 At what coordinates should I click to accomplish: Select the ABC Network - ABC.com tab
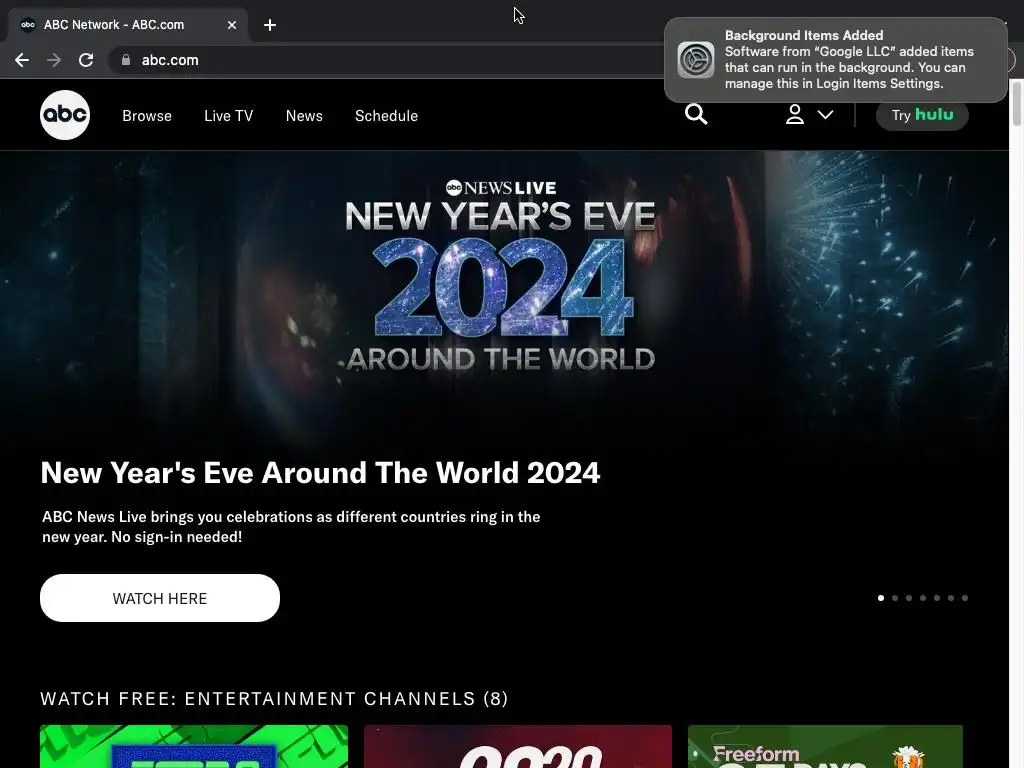pos(128,25)
